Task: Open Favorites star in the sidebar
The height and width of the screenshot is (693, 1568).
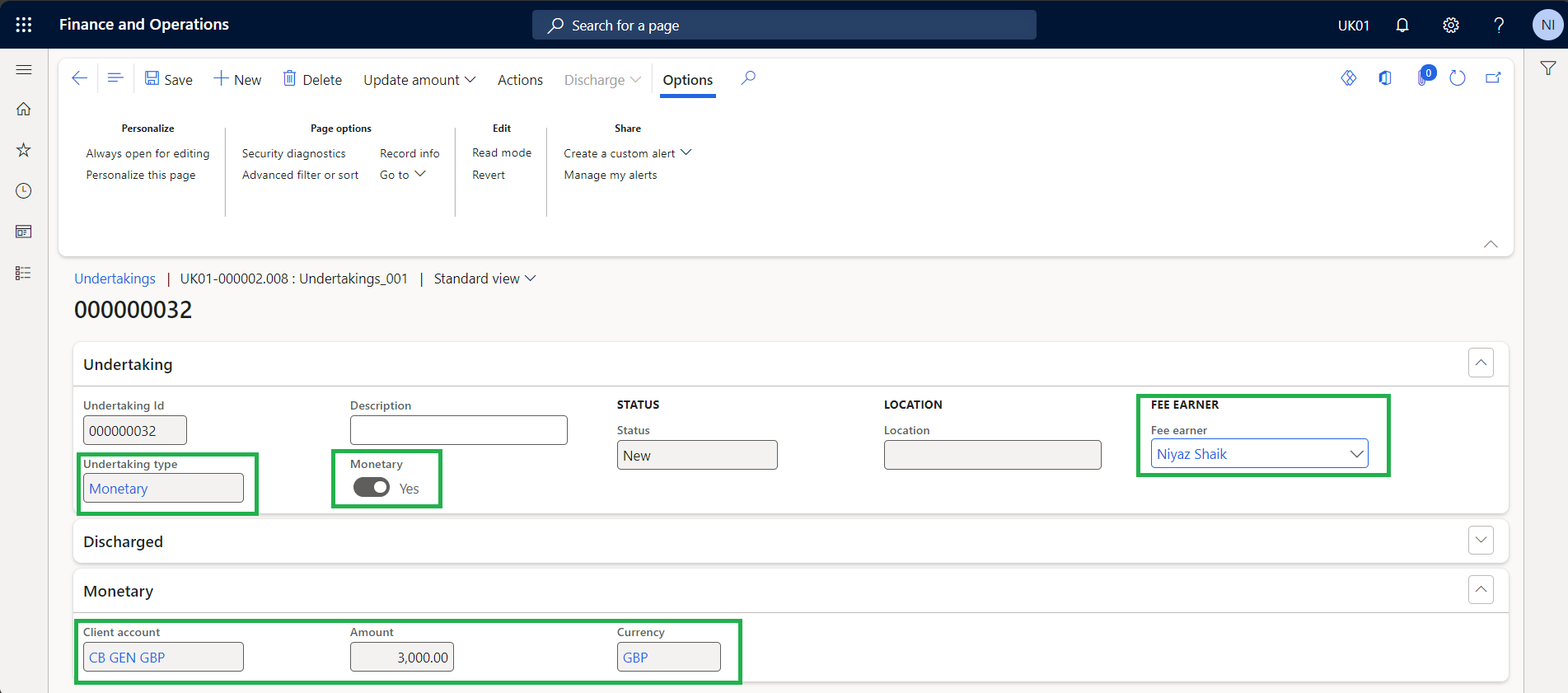Action: 24,150
